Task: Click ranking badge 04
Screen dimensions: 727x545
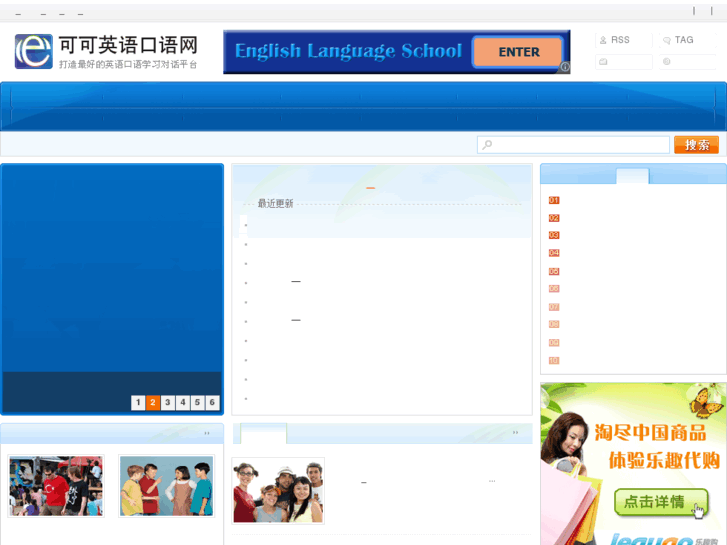Action: [x=554, y=253]
